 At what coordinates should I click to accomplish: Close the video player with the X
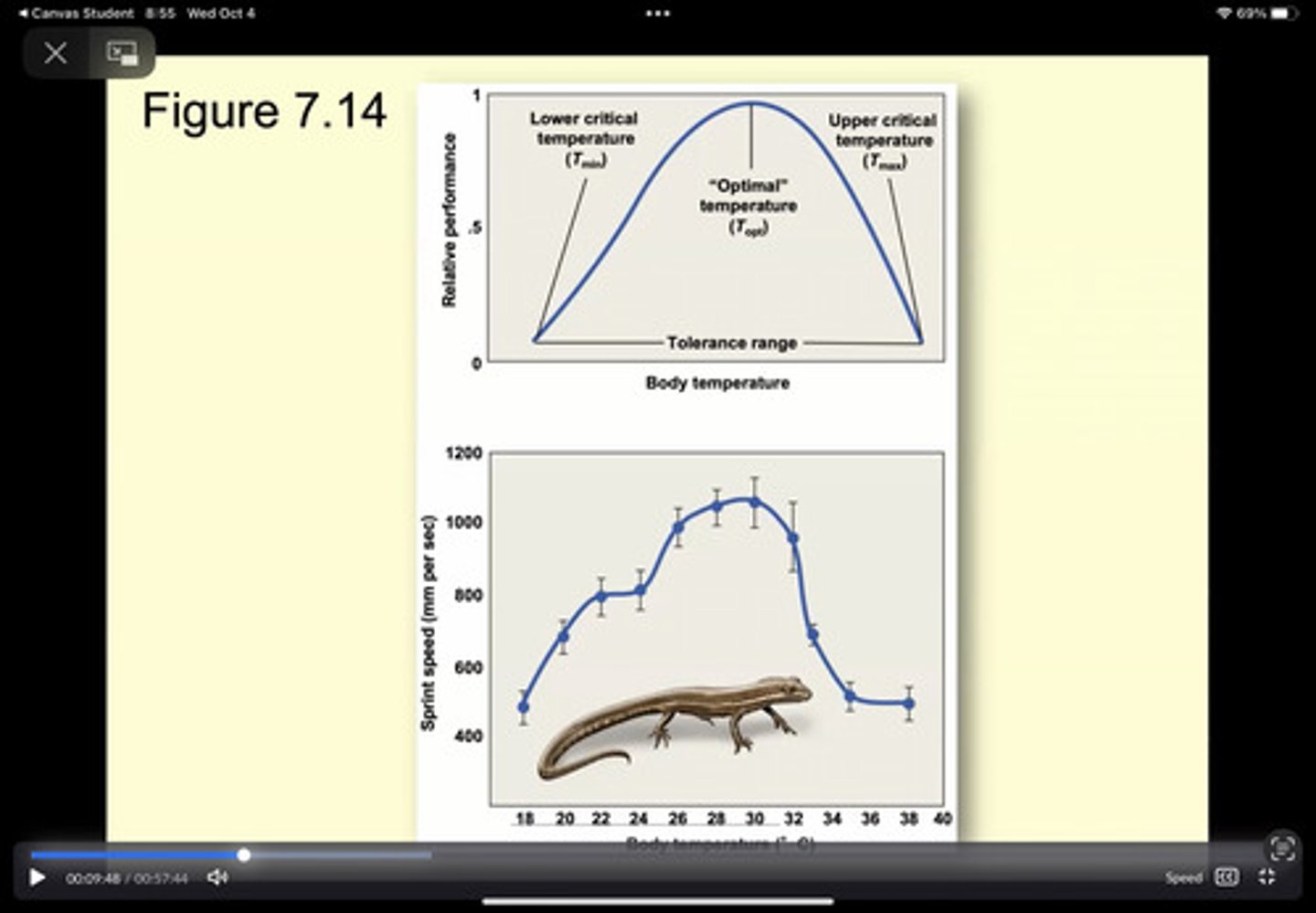(x=56, y=53)
